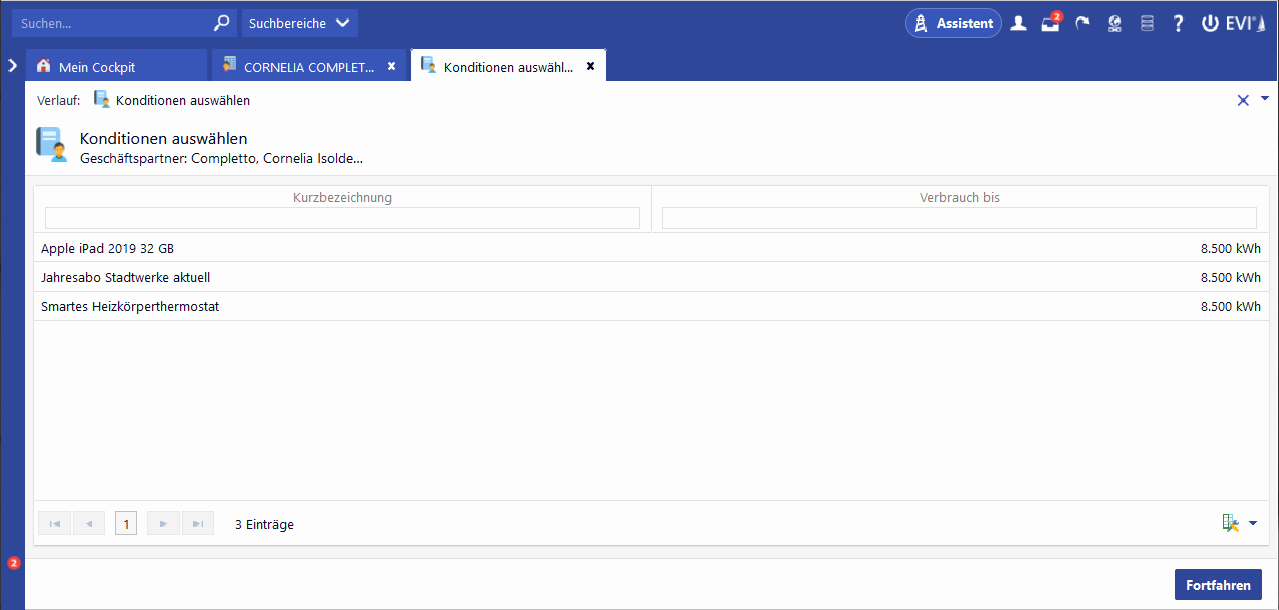
Task: Click the power logout icon
Action: [1210, 23]
